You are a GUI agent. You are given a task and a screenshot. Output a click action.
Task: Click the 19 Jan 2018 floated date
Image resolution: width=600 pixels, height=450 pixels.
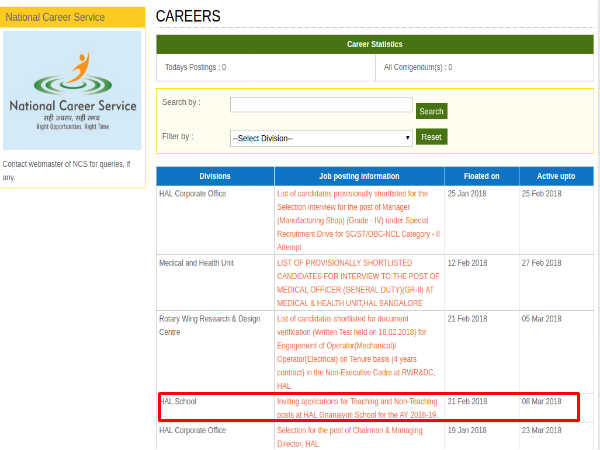[467, 430]
